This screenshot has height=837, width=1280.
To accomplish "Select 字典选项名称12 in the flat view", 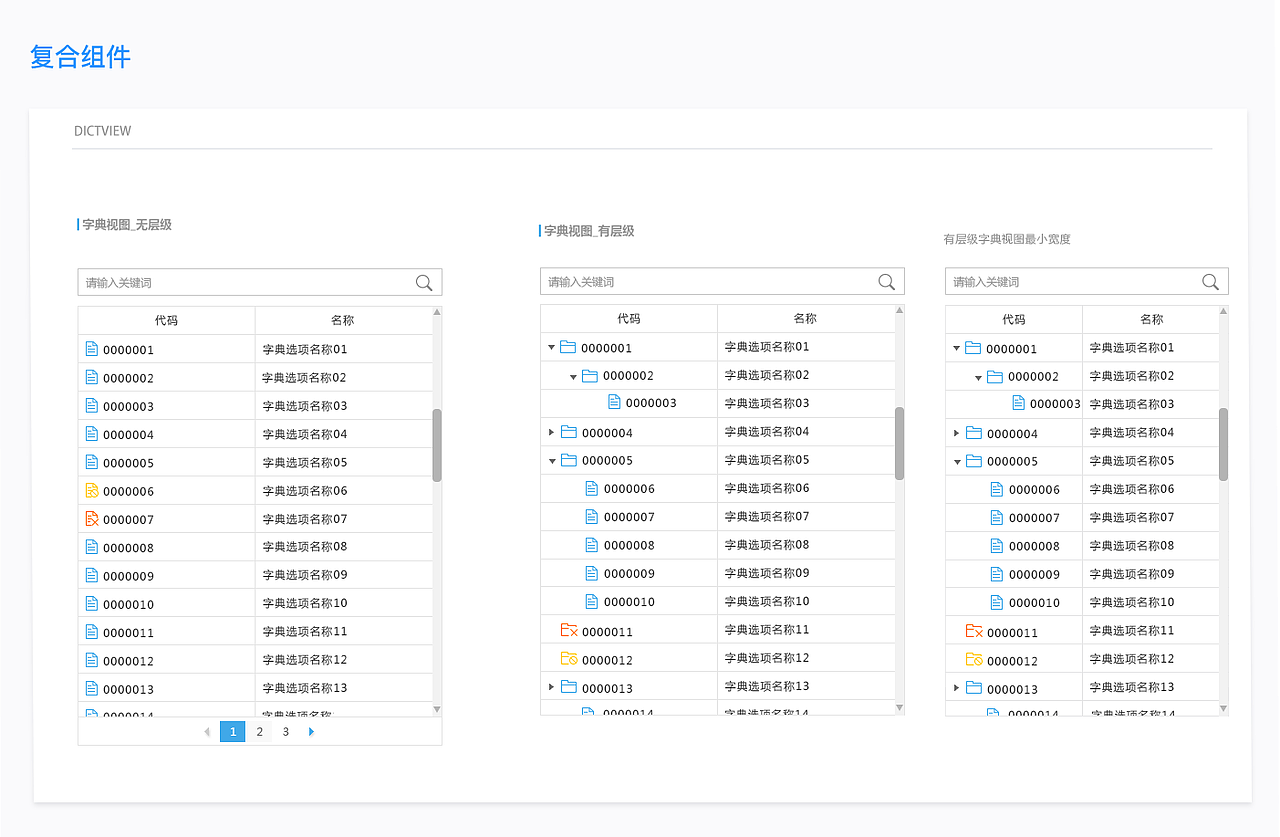I will (x=305, y=660).
